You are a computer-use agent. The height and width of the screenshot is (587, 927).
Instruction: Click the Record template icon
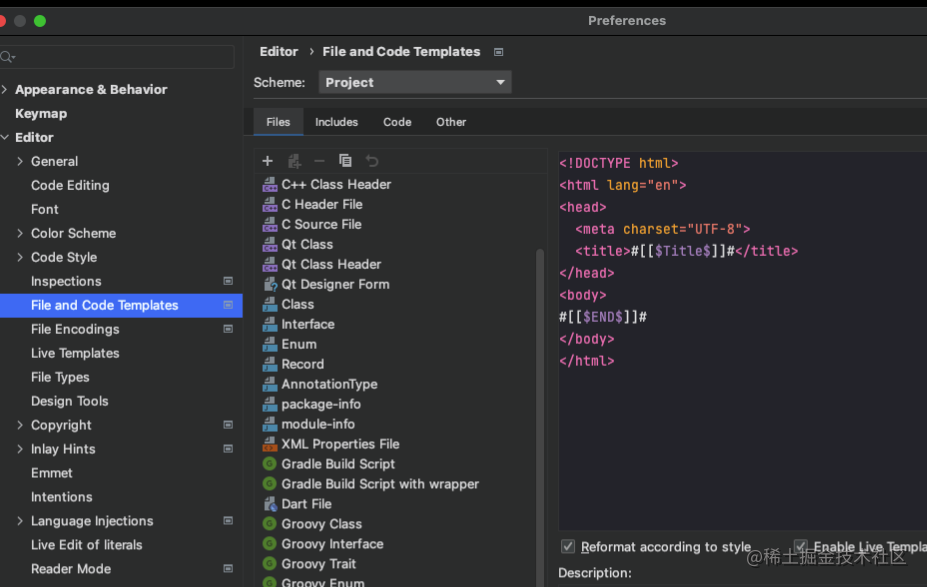pos(270,364)
